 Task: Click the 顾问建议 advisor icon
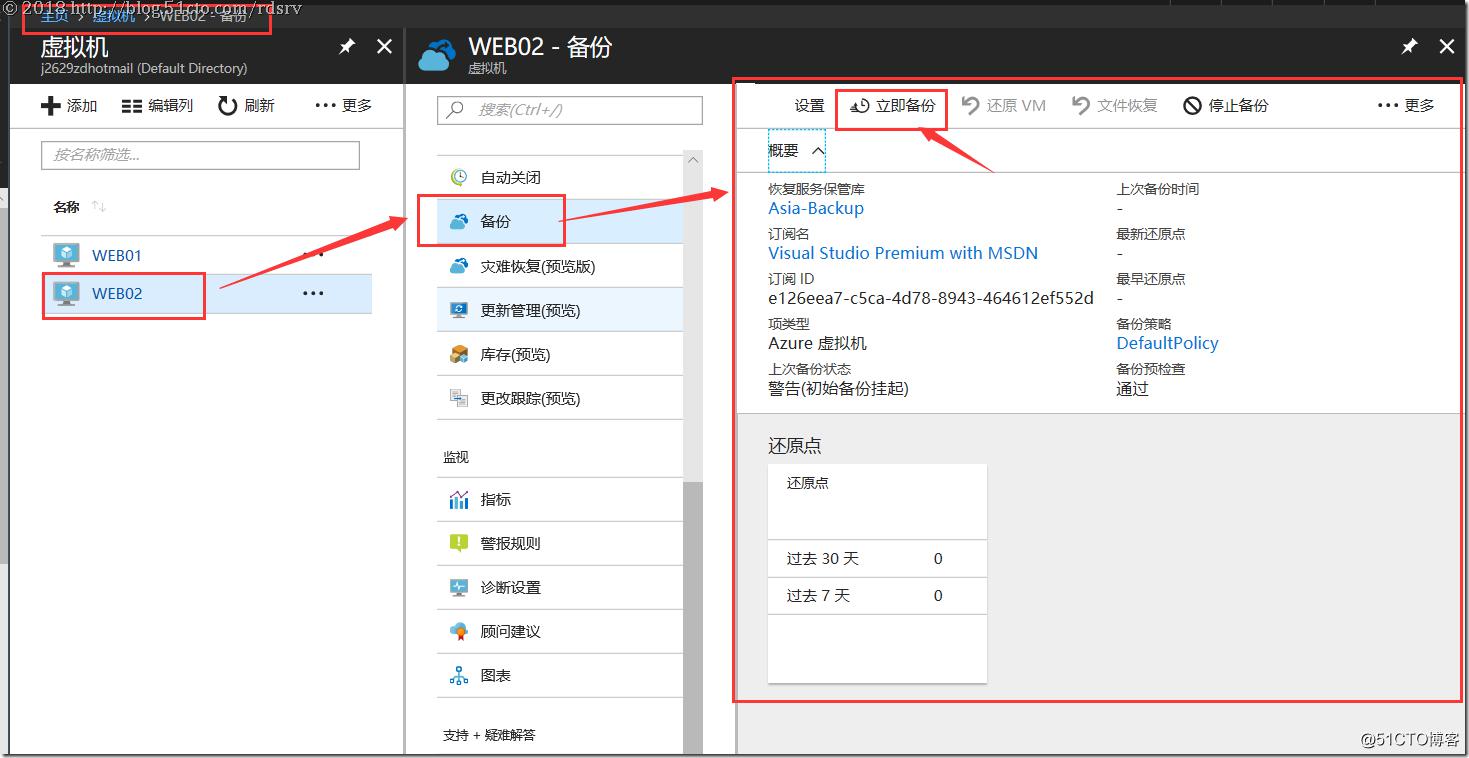pyautogui.click(x=459, y=631)
